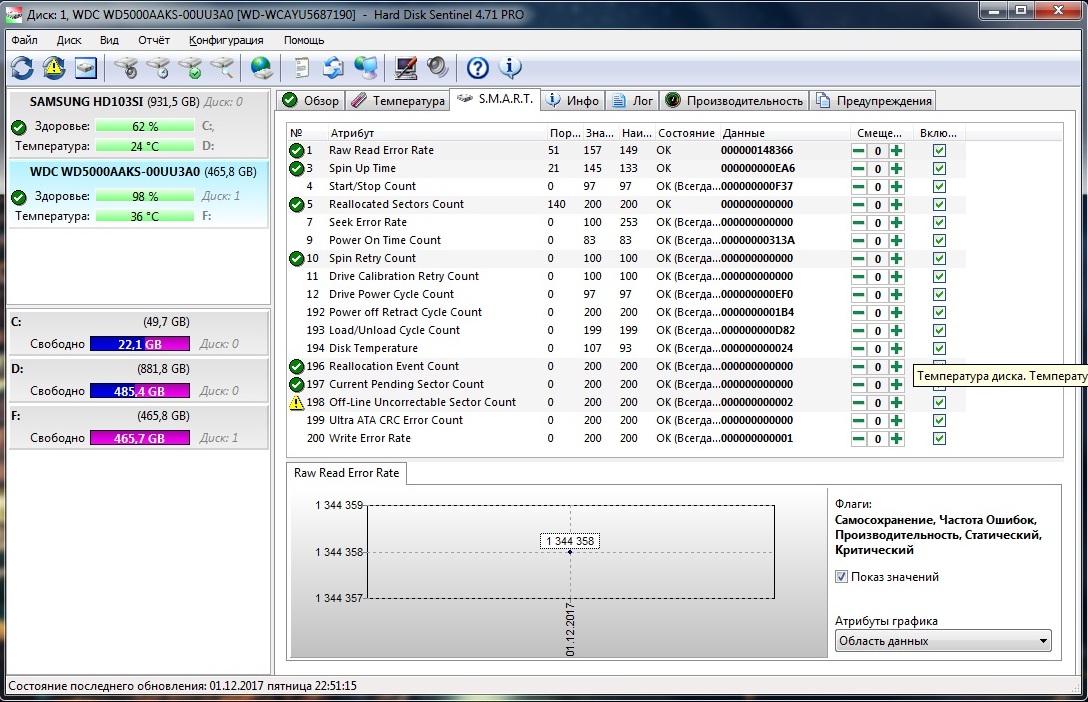Open the 'Отчёт' menu
The height and width of the screenshot is (702, 1088).
153,40
